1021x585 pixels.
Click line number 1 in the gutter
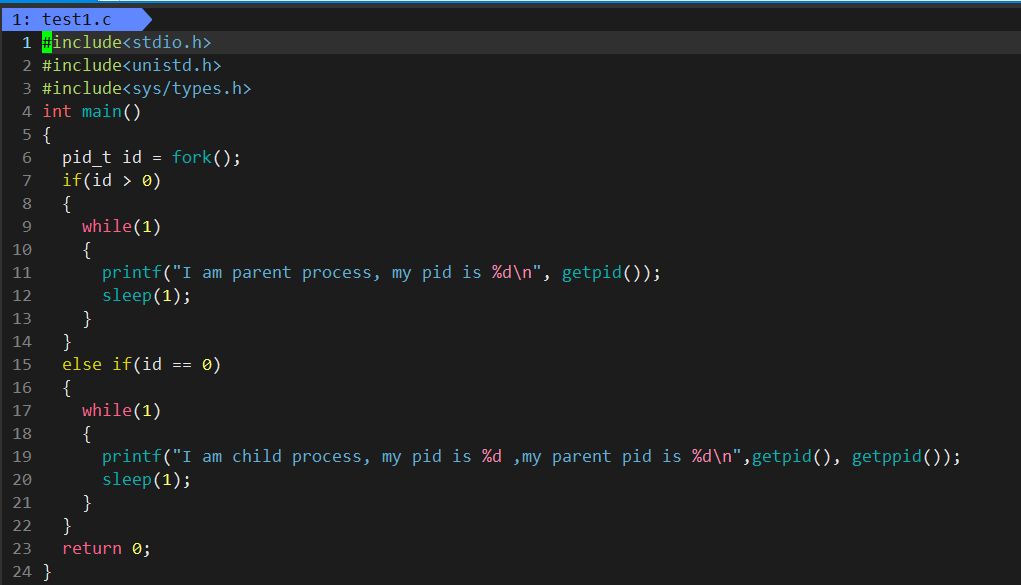(27, 43)
